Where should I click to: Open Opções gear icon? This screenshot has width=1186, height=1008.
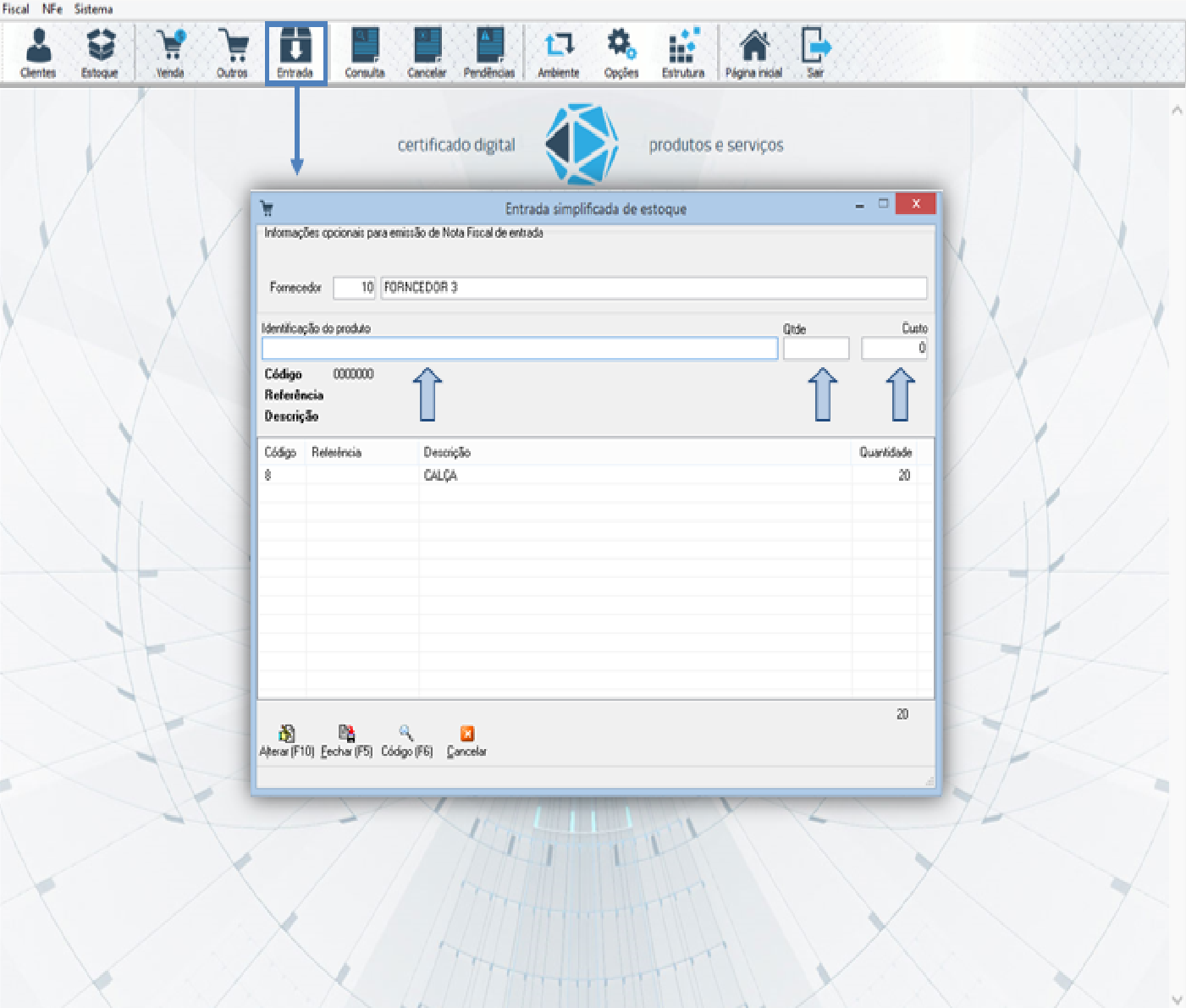tap(621, 52)
